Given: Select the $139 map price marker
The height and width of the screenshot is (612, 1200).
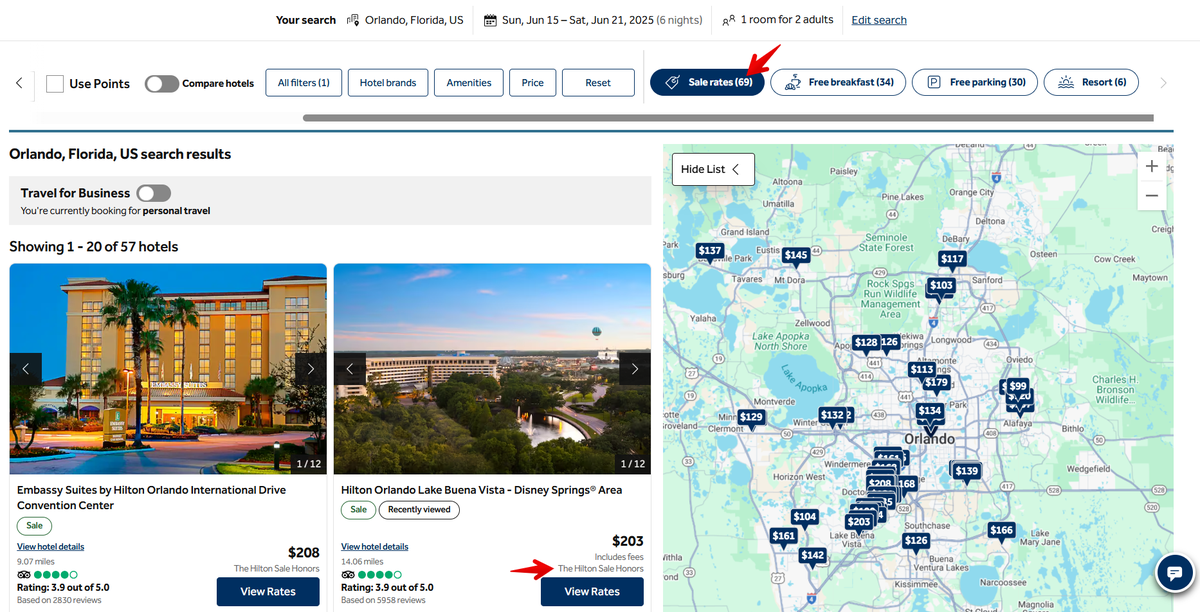Looking at the screenshot, I should (966, 472).
